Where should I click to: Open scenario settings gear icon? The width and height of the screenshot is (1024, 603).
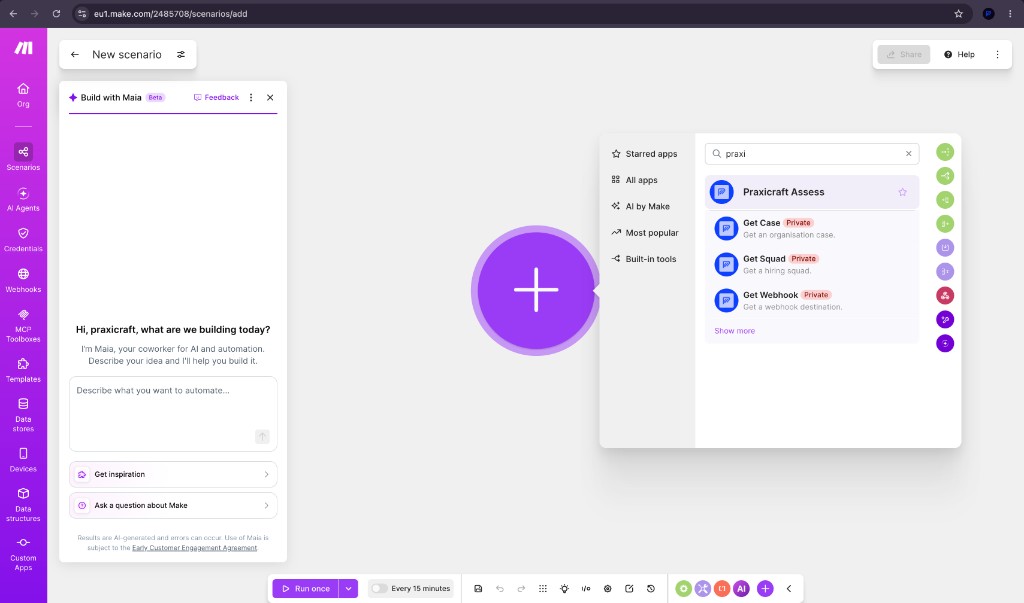[607, 589]
